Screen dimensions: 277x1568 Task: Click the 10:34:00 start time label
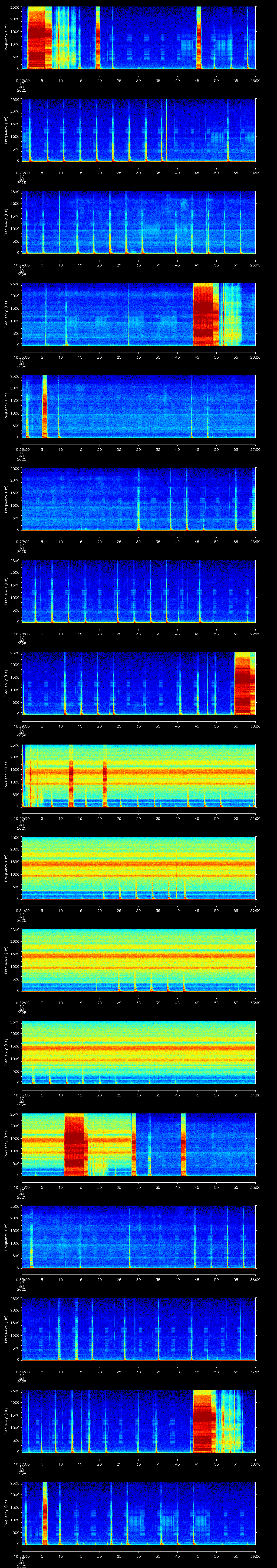coord(21,1187)
